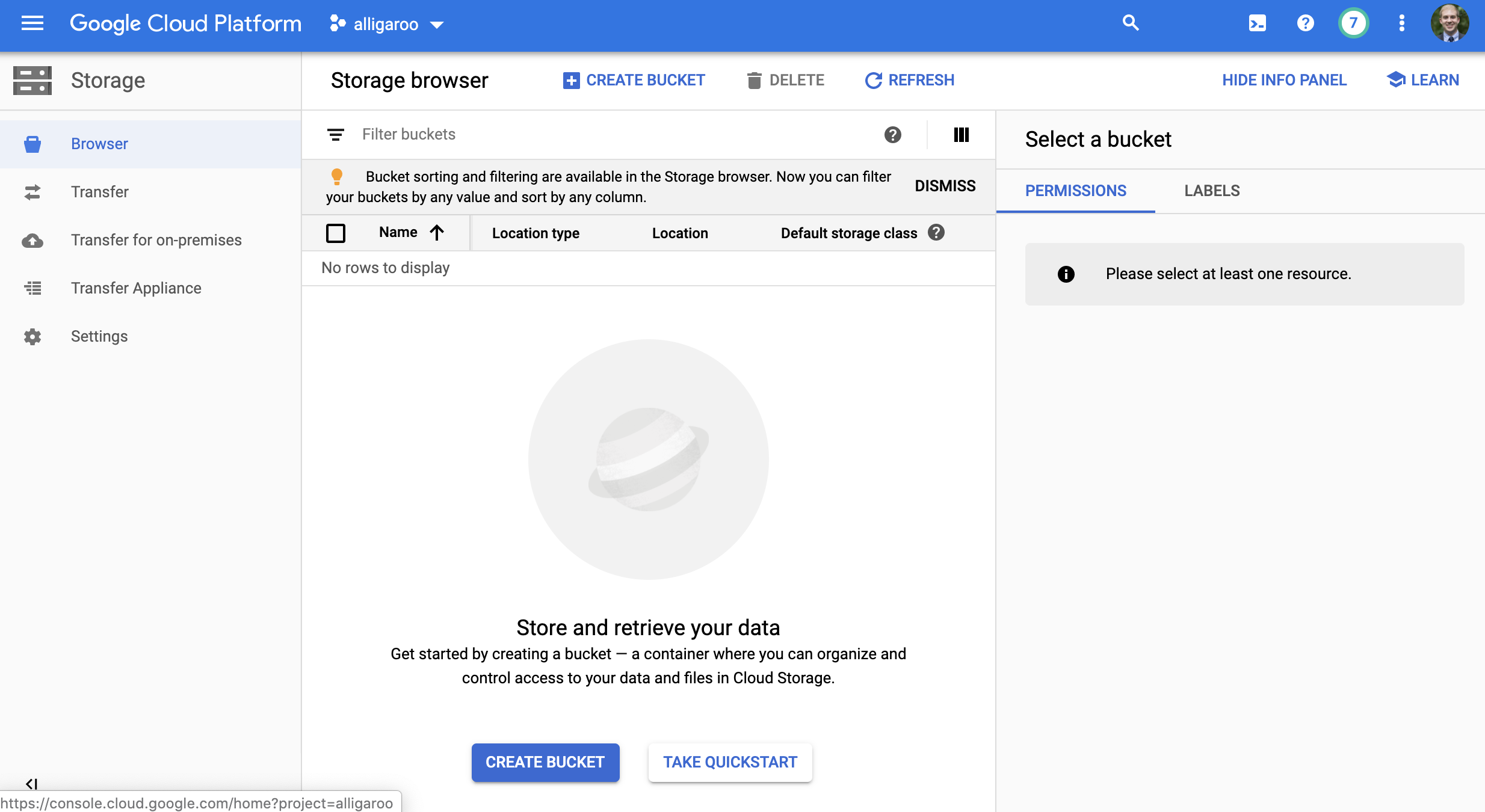This screenshot has width=1485, height=812.
Task: Hide the info panel
Action: coord(1284,80)
